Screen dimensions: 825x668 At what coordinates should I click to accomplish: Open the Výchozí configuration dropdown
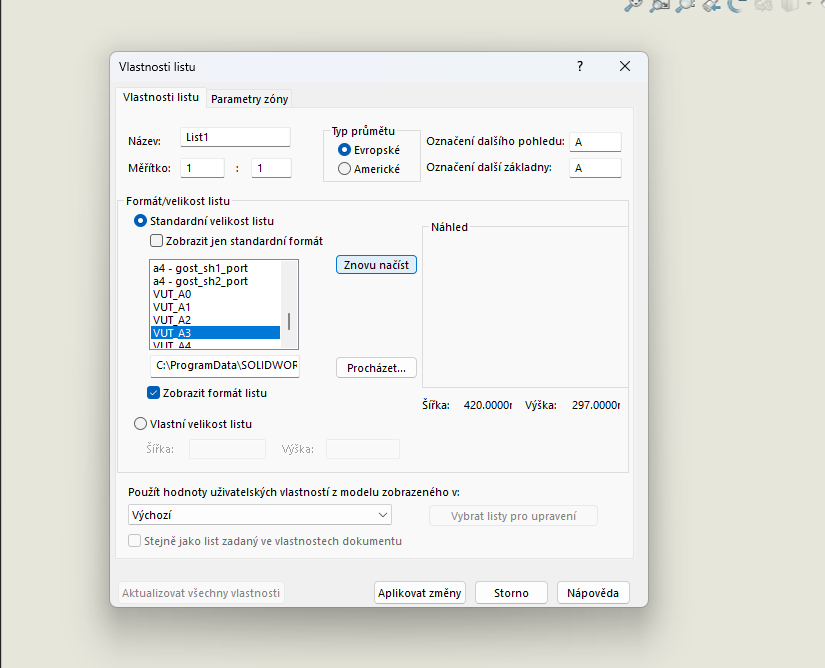260,515
